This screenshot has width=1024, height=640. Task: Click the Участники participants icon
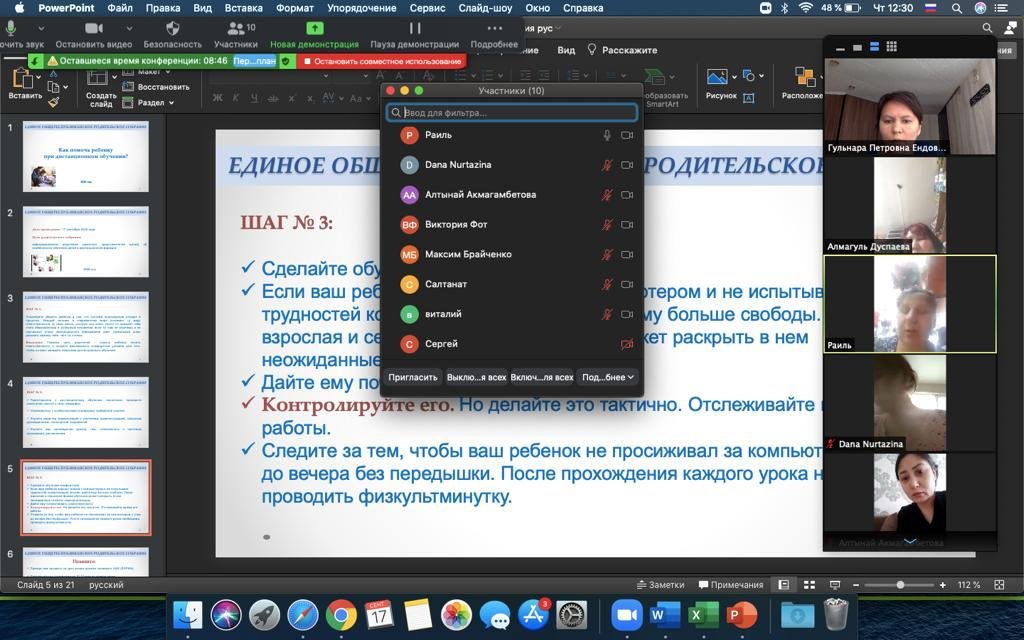click(235, 29)
